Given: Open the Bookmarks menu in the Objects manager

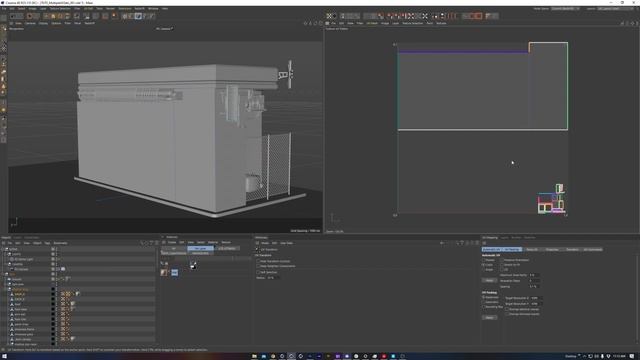Looking at the screenshot, I should [60, 243].
